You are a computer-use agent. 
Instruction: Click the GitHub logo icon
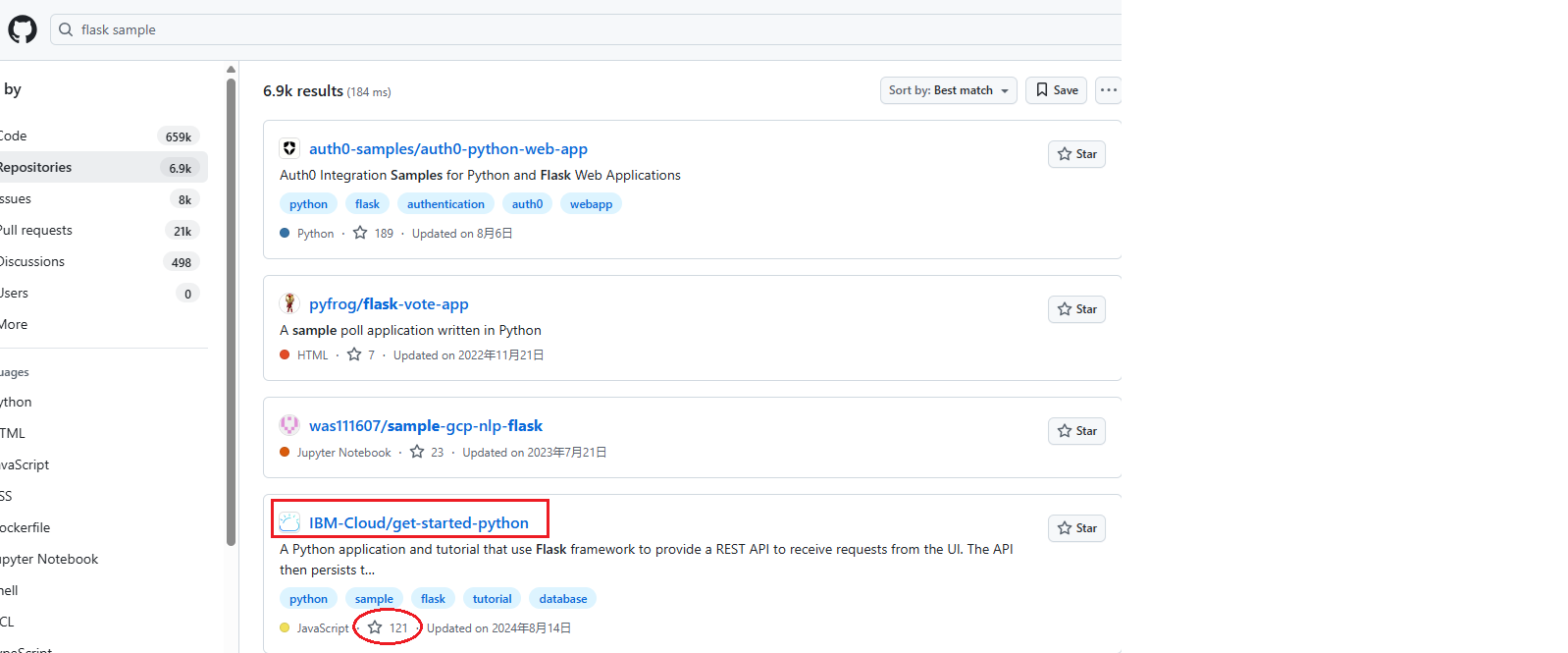pos(23,29)
